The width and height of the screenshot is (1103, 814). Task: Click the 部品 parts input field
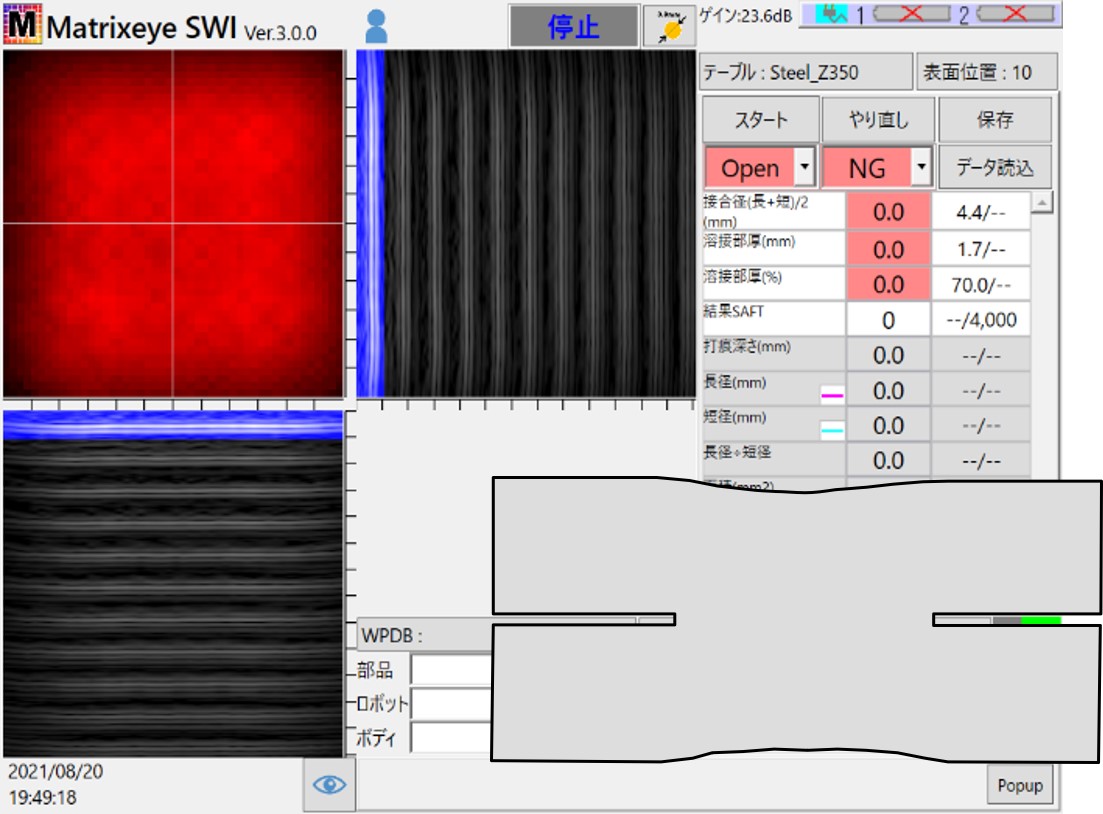pos(452,670)
